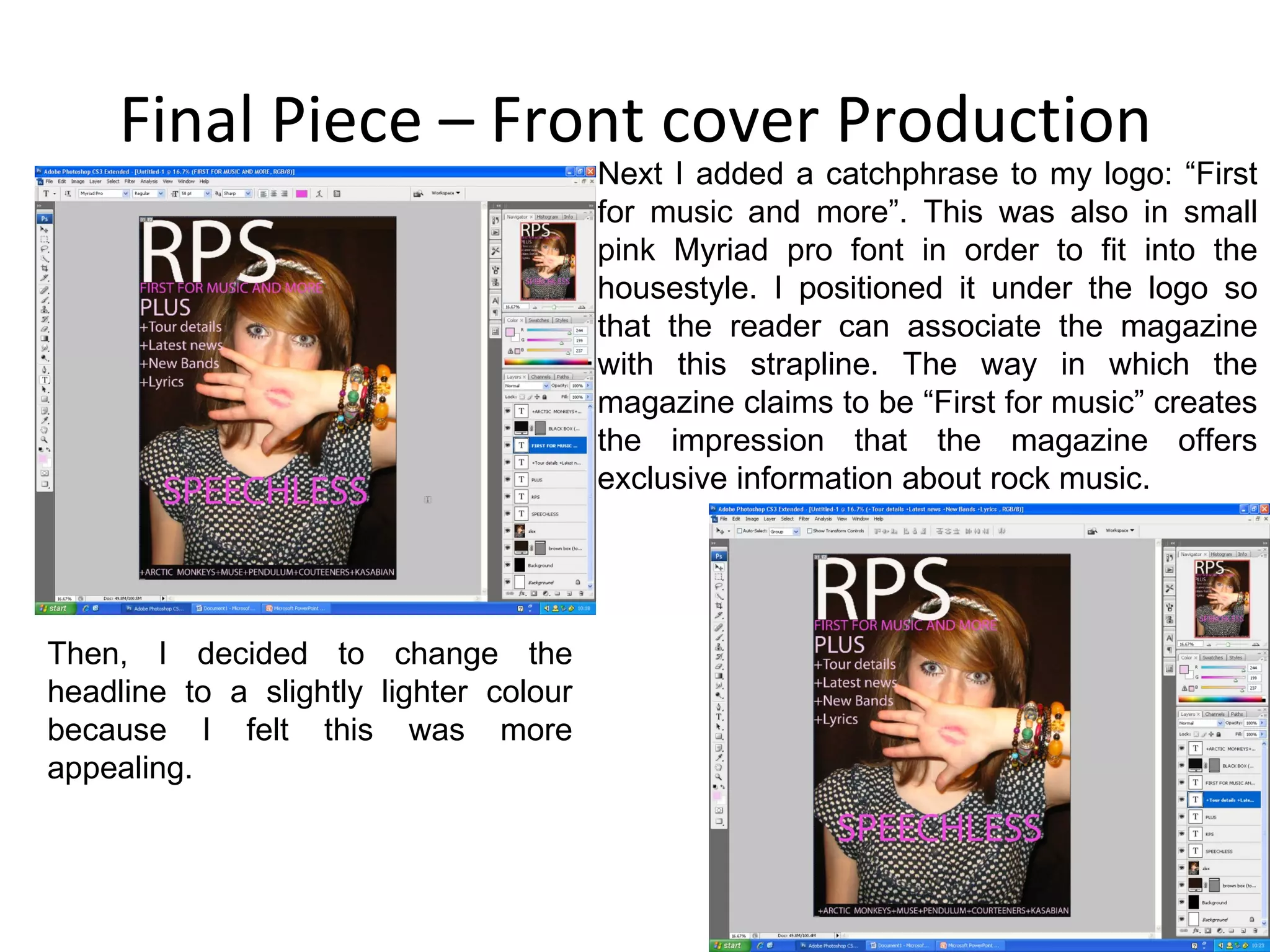Adjust Navigator zoom slider in Move-tool window
Image resolution: width=1270 pixels, height=952 pixels.
coord(1228,645)
